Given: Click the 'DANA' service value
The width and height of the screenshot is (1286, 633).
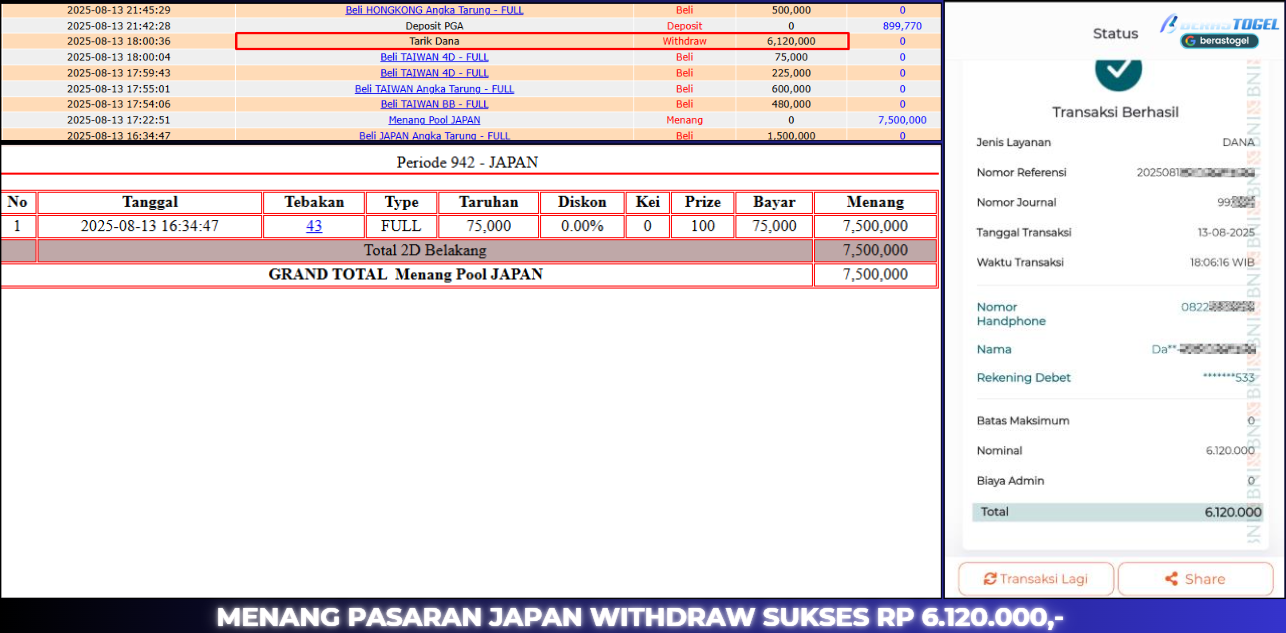Looking at the screenshot, I should coord(1238,142).
